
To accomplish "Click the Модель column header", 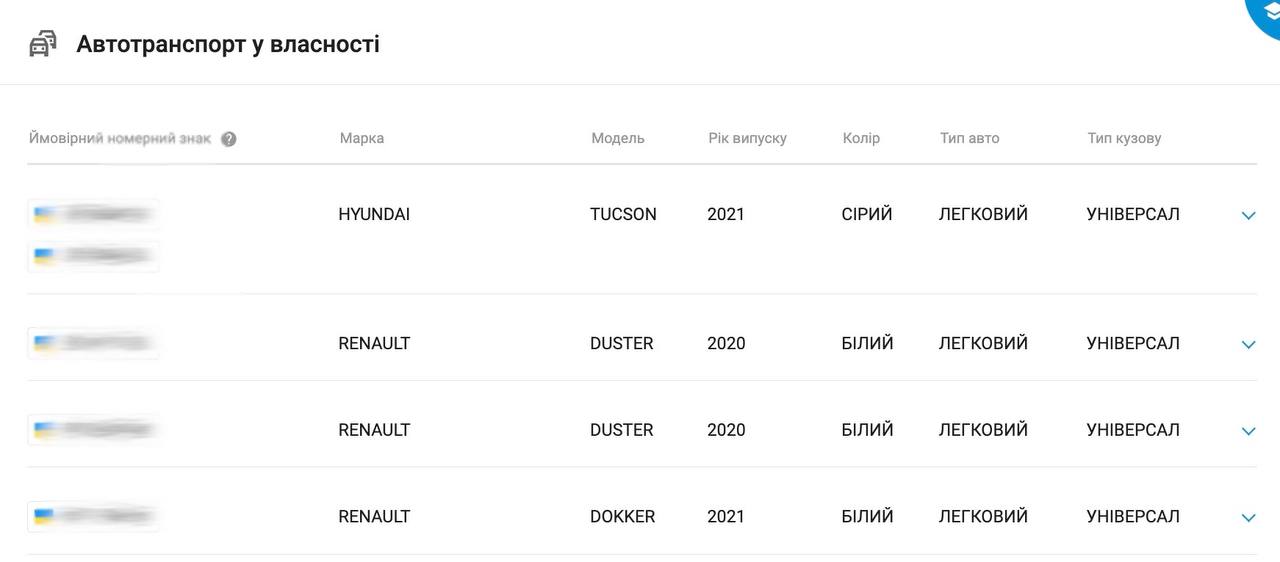I will click(x=617, y=138).
